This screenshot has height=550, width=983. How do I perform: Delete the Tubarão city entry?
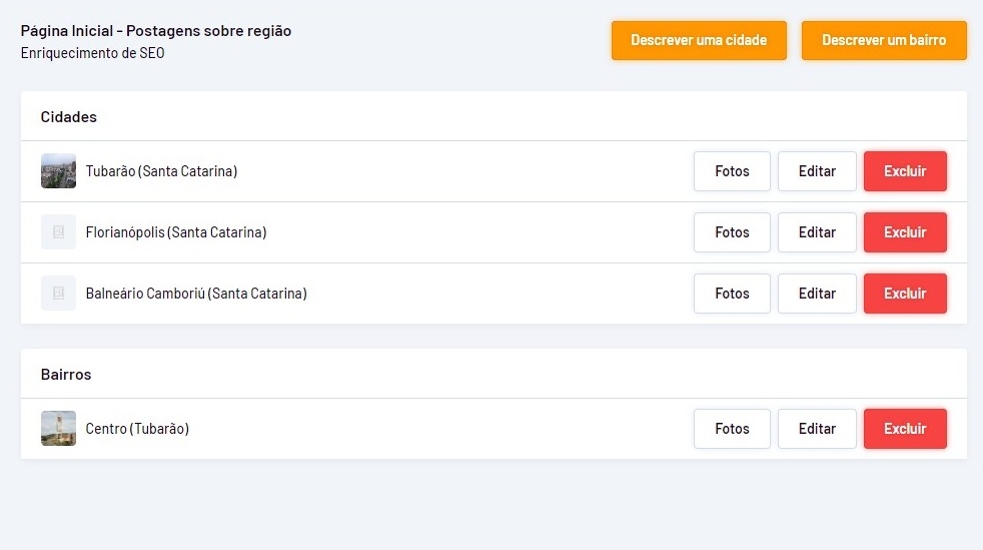click(x=905, y=171)
